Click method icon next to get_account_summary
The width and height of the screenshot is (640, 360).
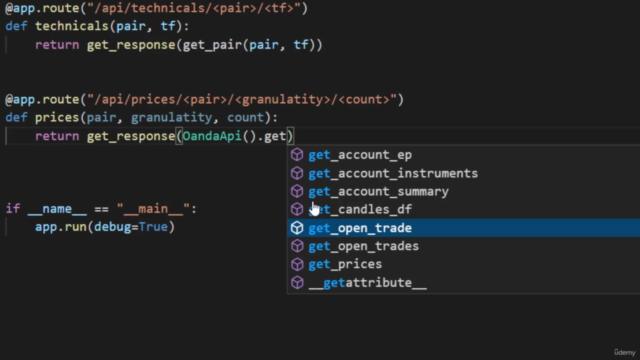pos(297,191)
